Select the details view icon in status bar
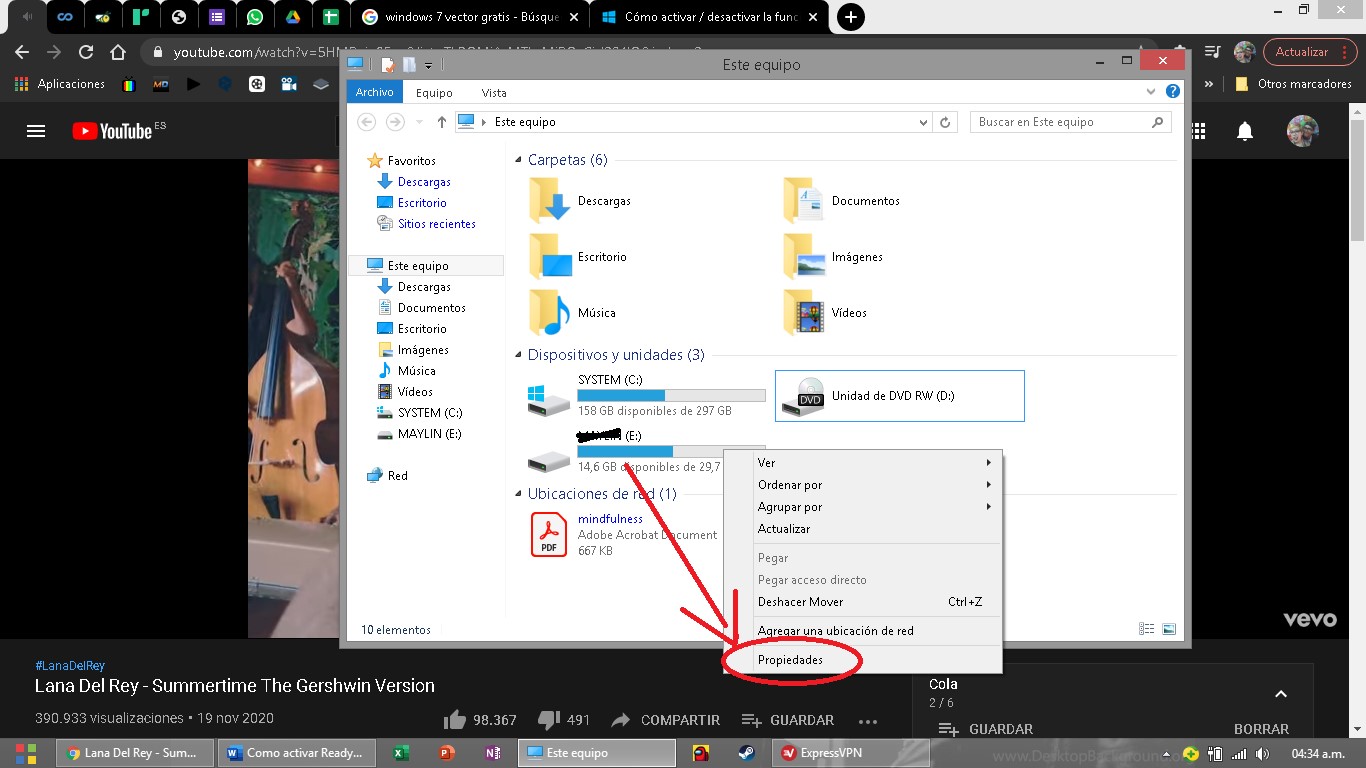Screen dimensions: 1366x768 (x=1146, y=628)
